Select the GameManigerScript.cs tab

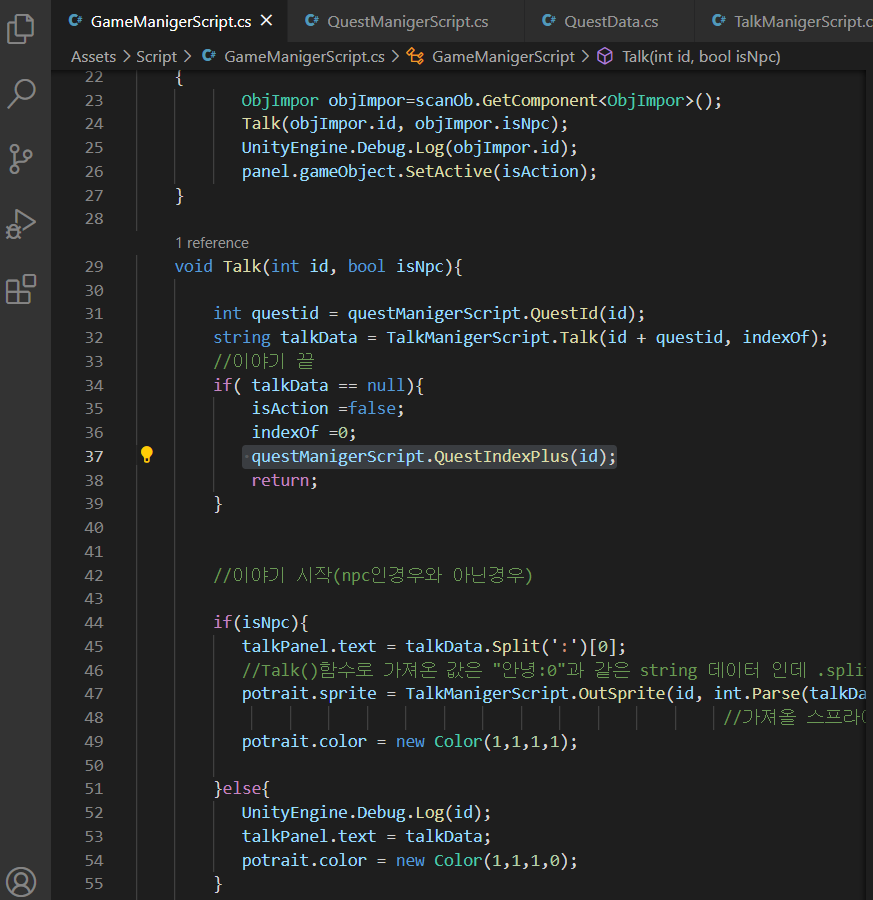point(170,21)
